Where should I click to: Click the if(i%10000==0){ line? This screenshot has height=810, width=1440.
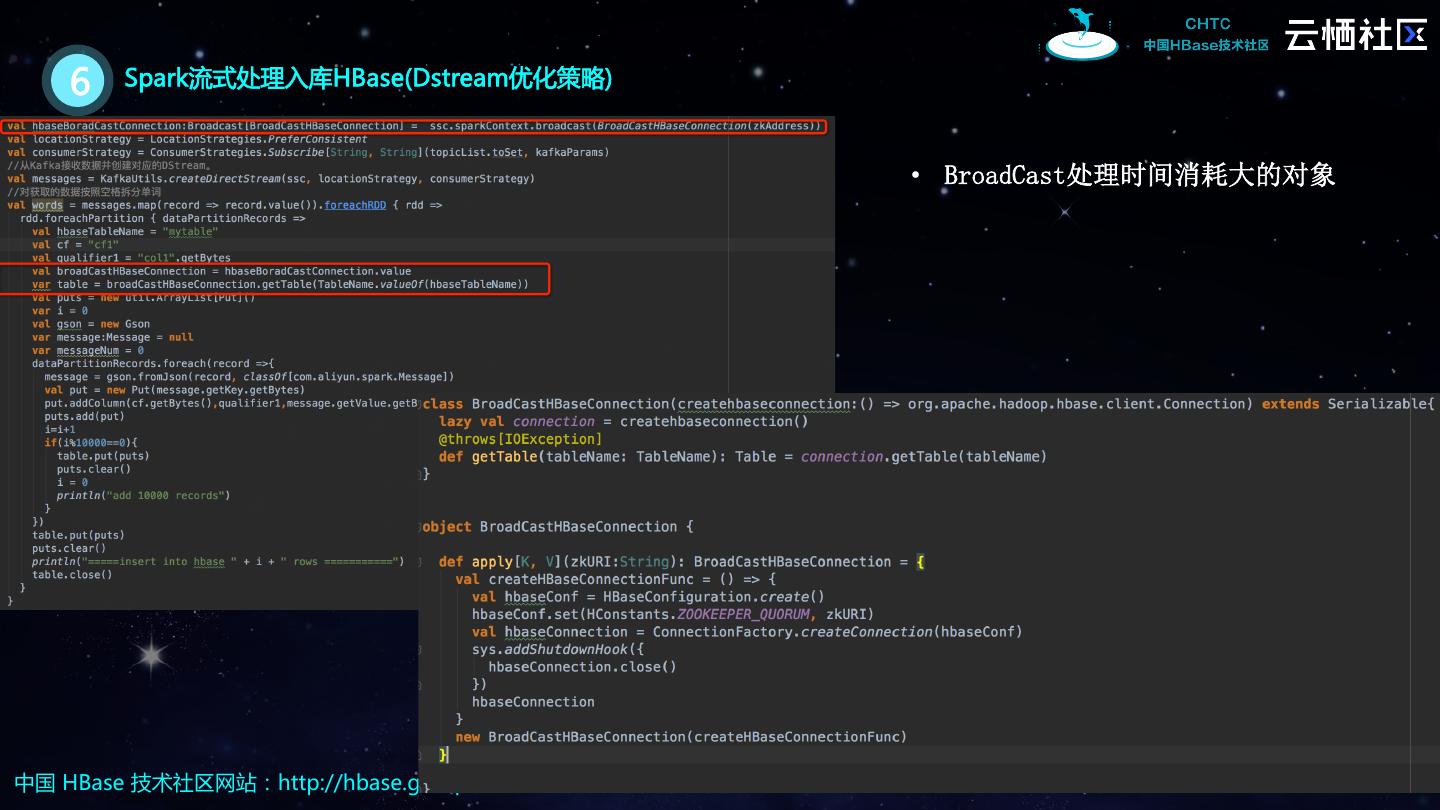click(91, 442)
